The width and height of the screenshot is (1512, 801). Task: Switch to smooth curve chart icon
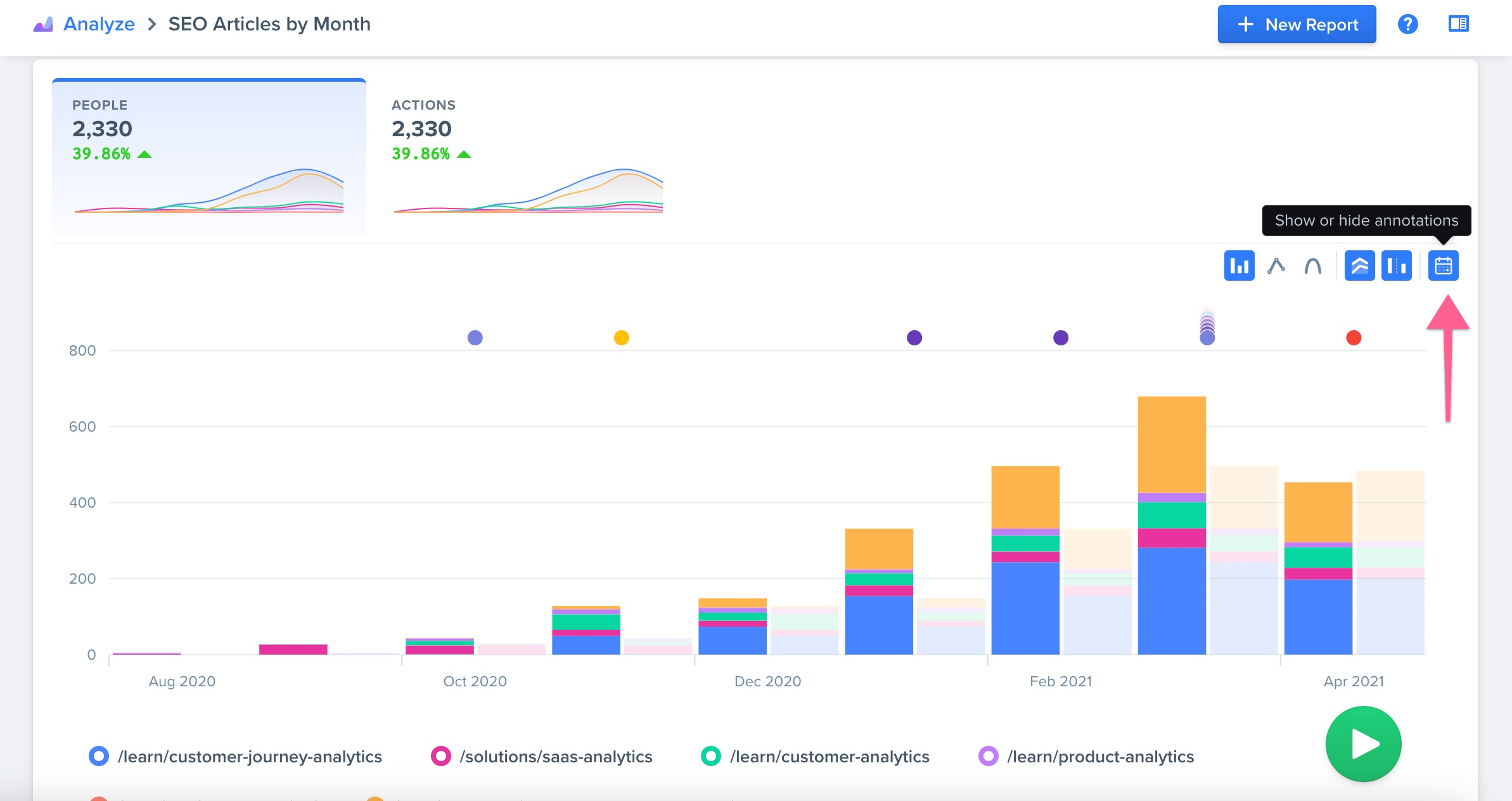[1312, 266]
